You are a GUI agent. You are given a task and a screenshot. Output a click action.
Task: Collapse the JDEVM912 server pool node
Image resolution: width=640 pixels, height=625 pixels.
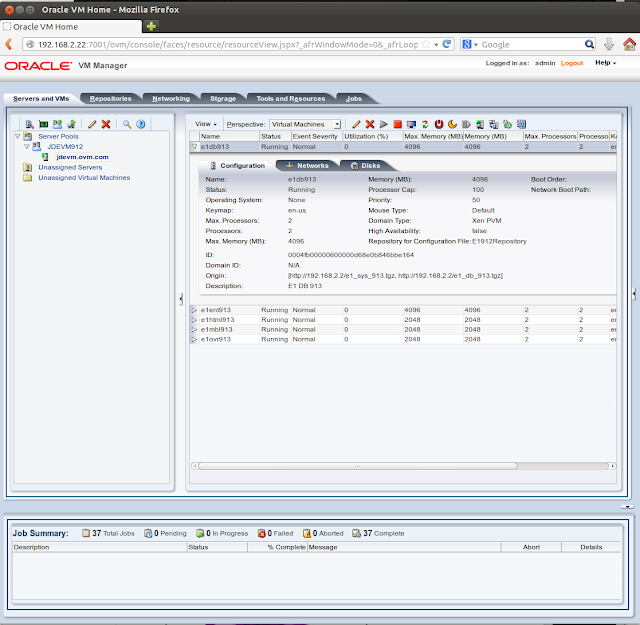click(x=27, y=147)
